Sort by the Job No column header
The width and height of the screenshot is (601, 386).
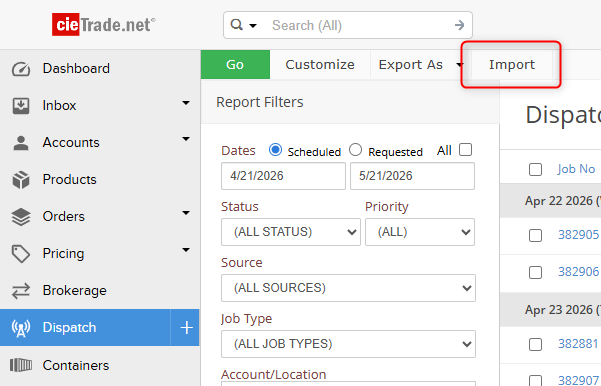coord(576,169)
